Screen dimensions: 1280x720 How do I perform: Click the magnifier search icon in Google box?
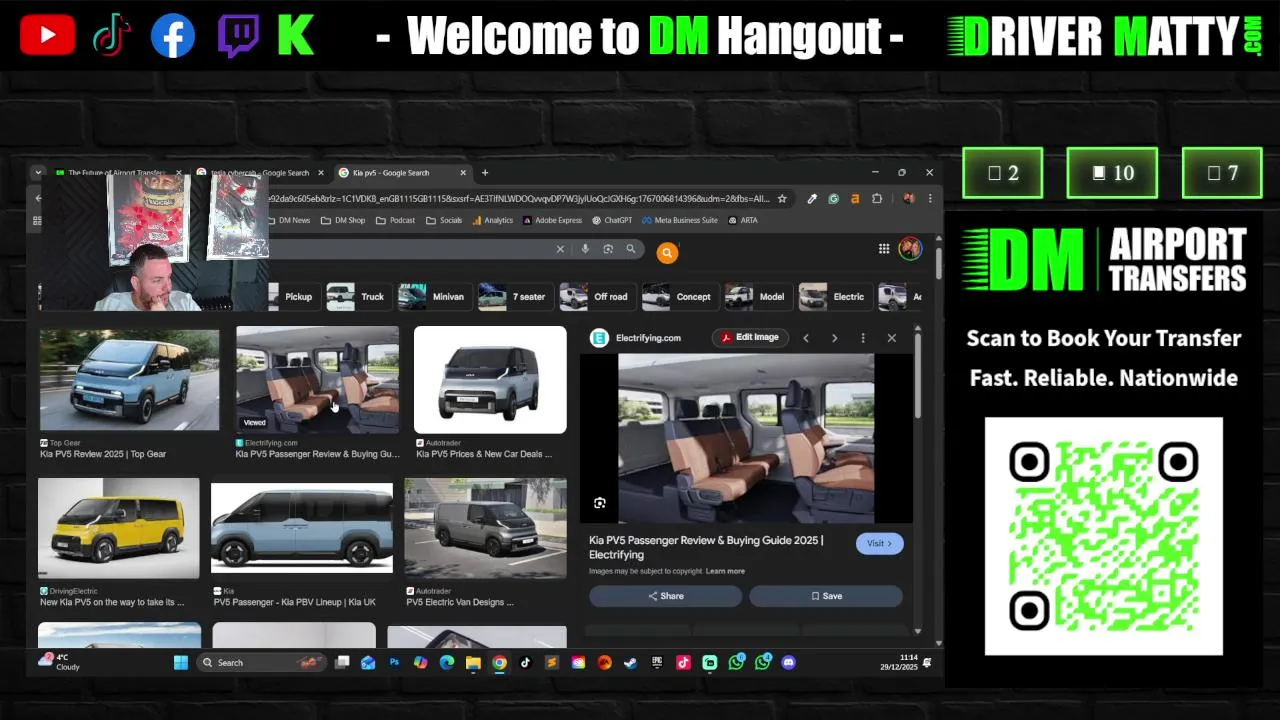pos(631,249)
